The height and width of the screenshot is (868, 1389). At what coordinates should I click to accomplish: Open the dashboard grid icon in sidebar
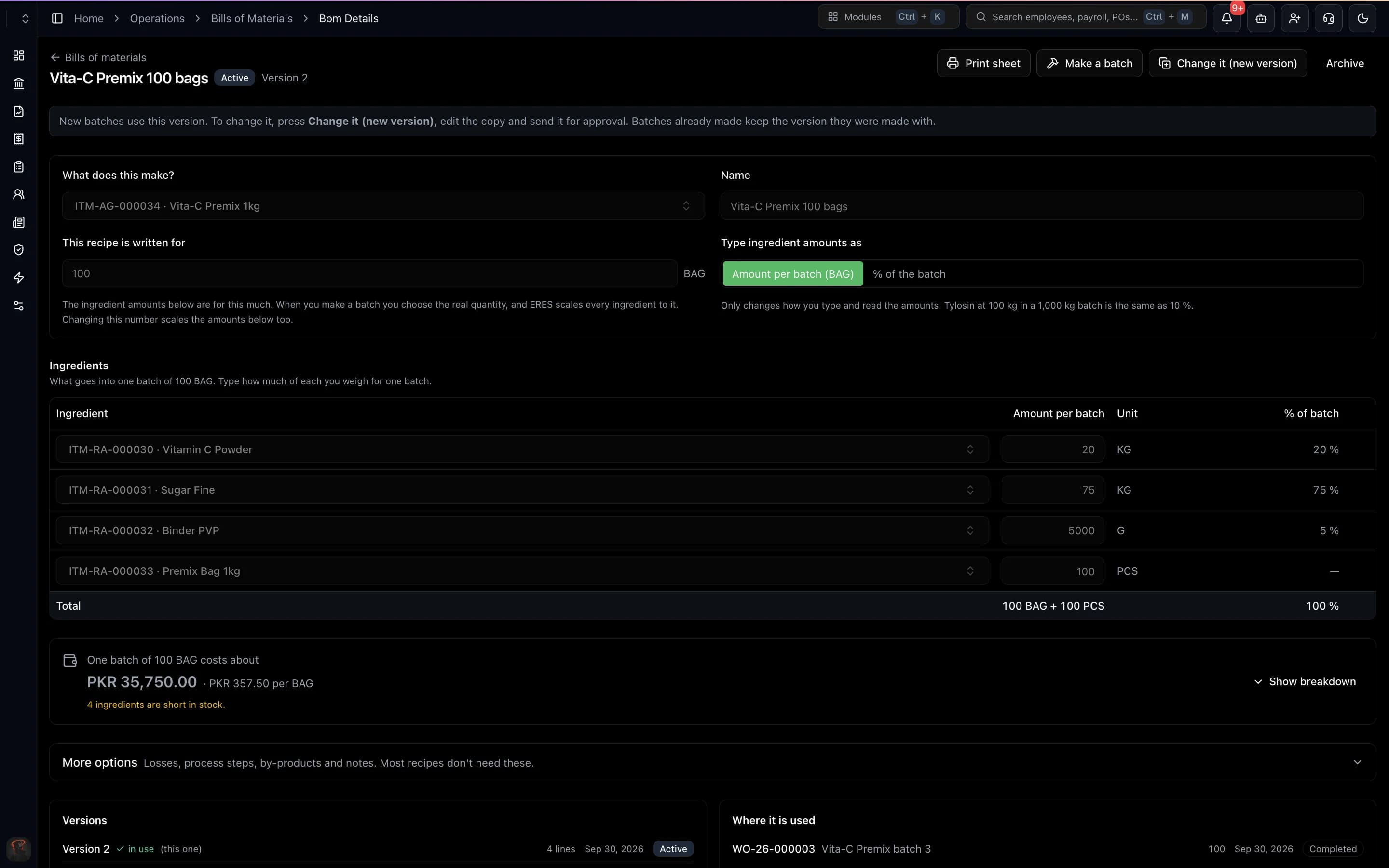(18, 55)
